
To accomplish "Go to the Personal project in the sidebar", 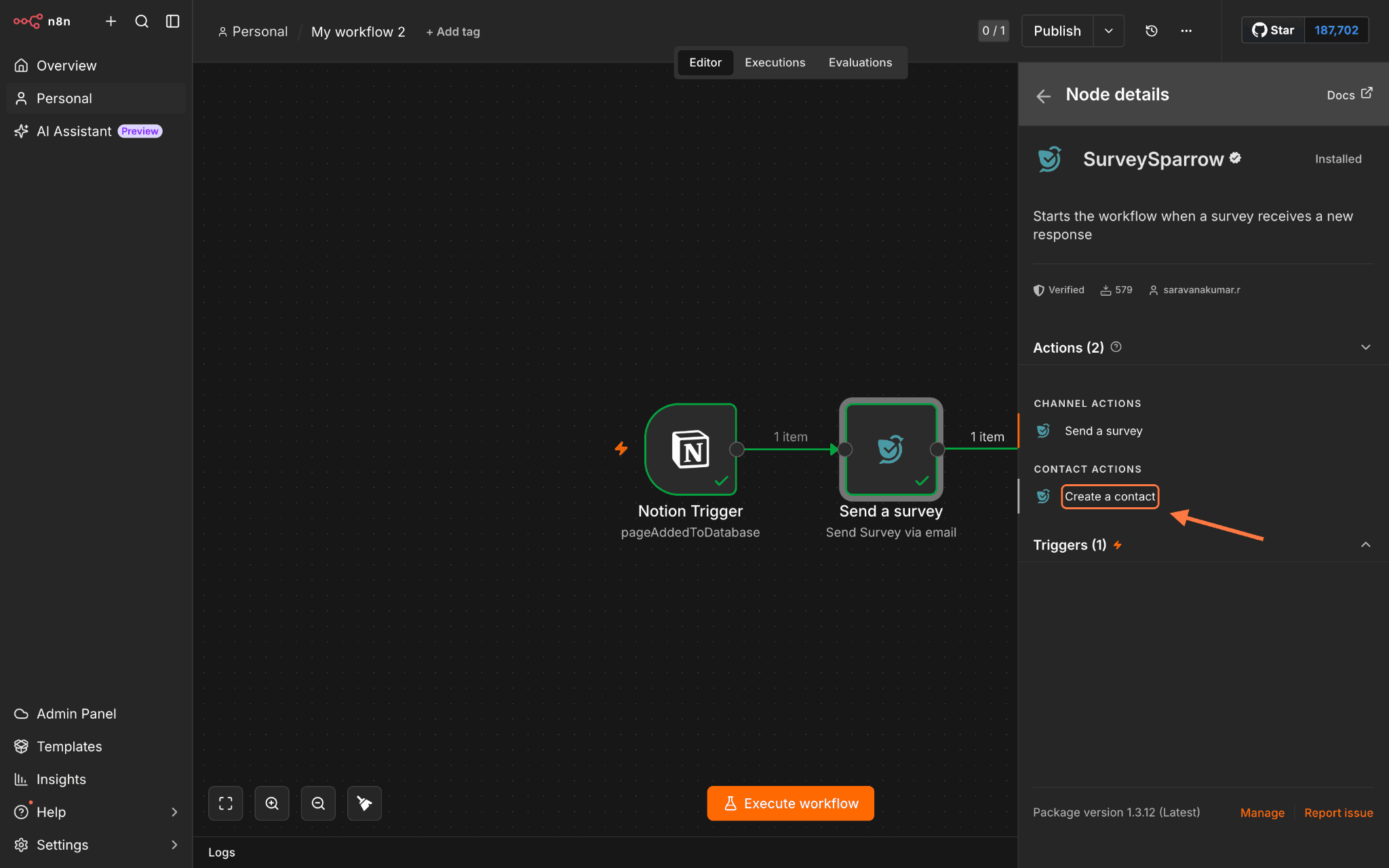I will tap(96, 98).
